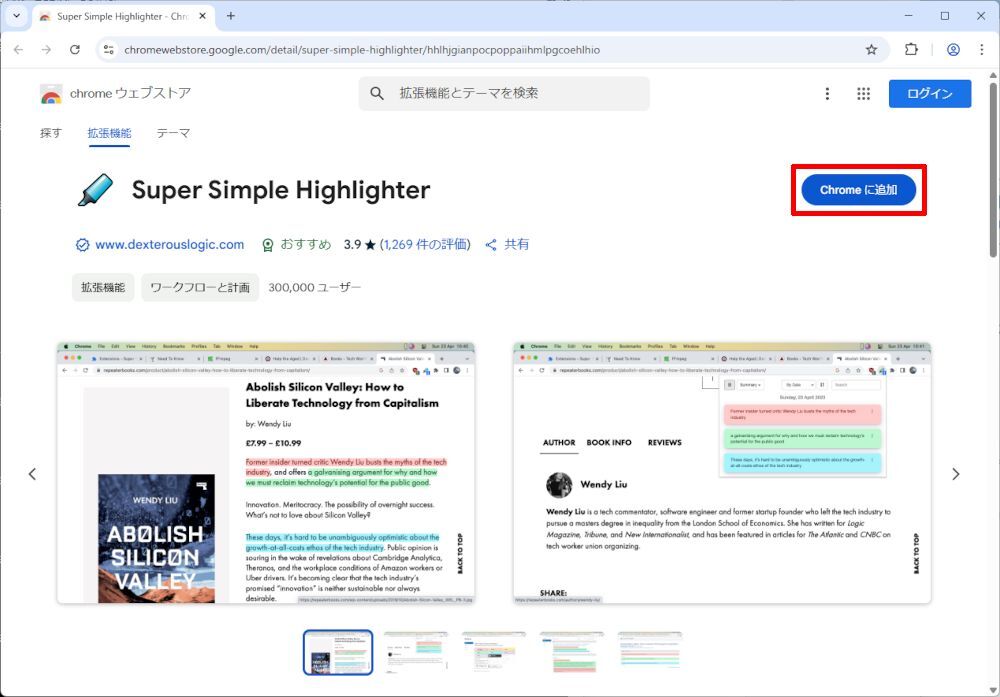This screenshot has width=1000, height=697.
Task: Open the Wendy Liu author screenshot
Action: click(x=722, y=473)
